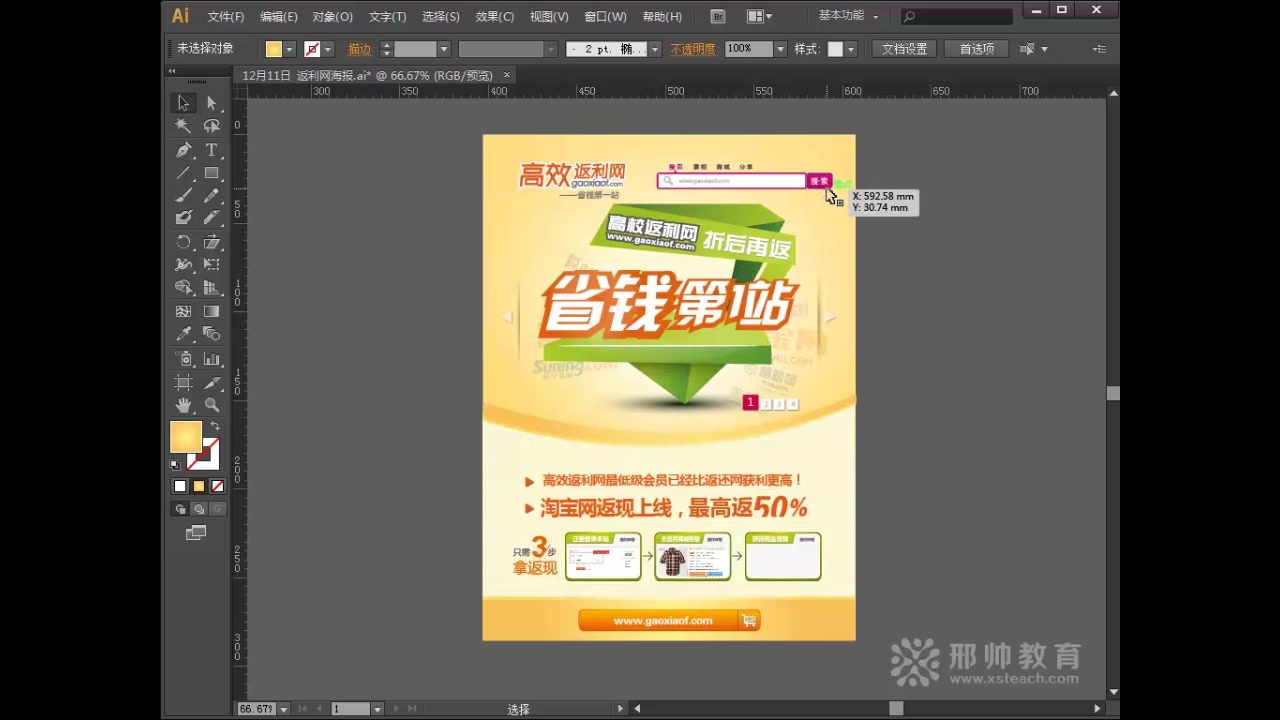Image resolution: width=1280 pixels, height=720 pixels.
Task: Open the 不透明度 transparency panel link
Action: point(693,49)
